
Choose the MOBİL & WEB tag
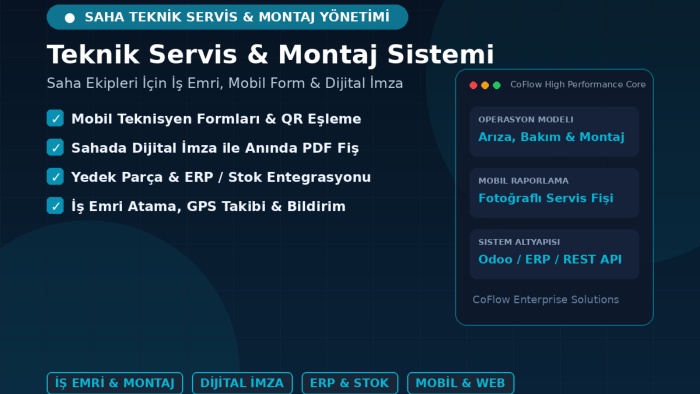tap(460, 383)
